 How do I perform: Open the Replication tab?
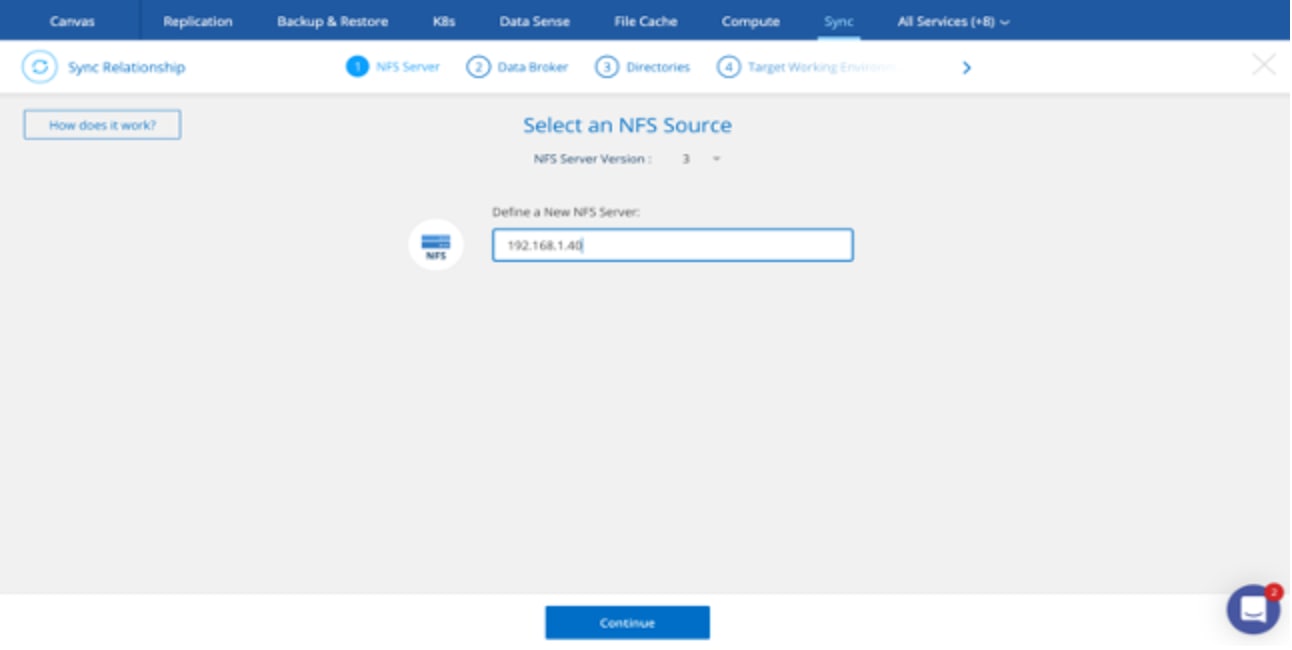198,21
